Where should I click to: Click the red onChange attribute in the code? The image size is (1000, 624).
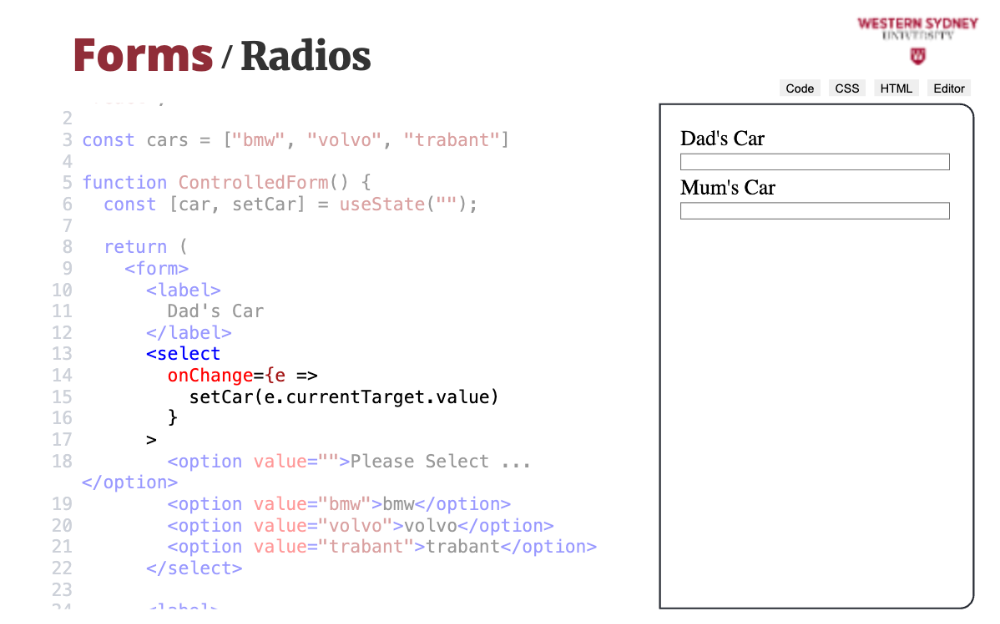click(210, 375)
